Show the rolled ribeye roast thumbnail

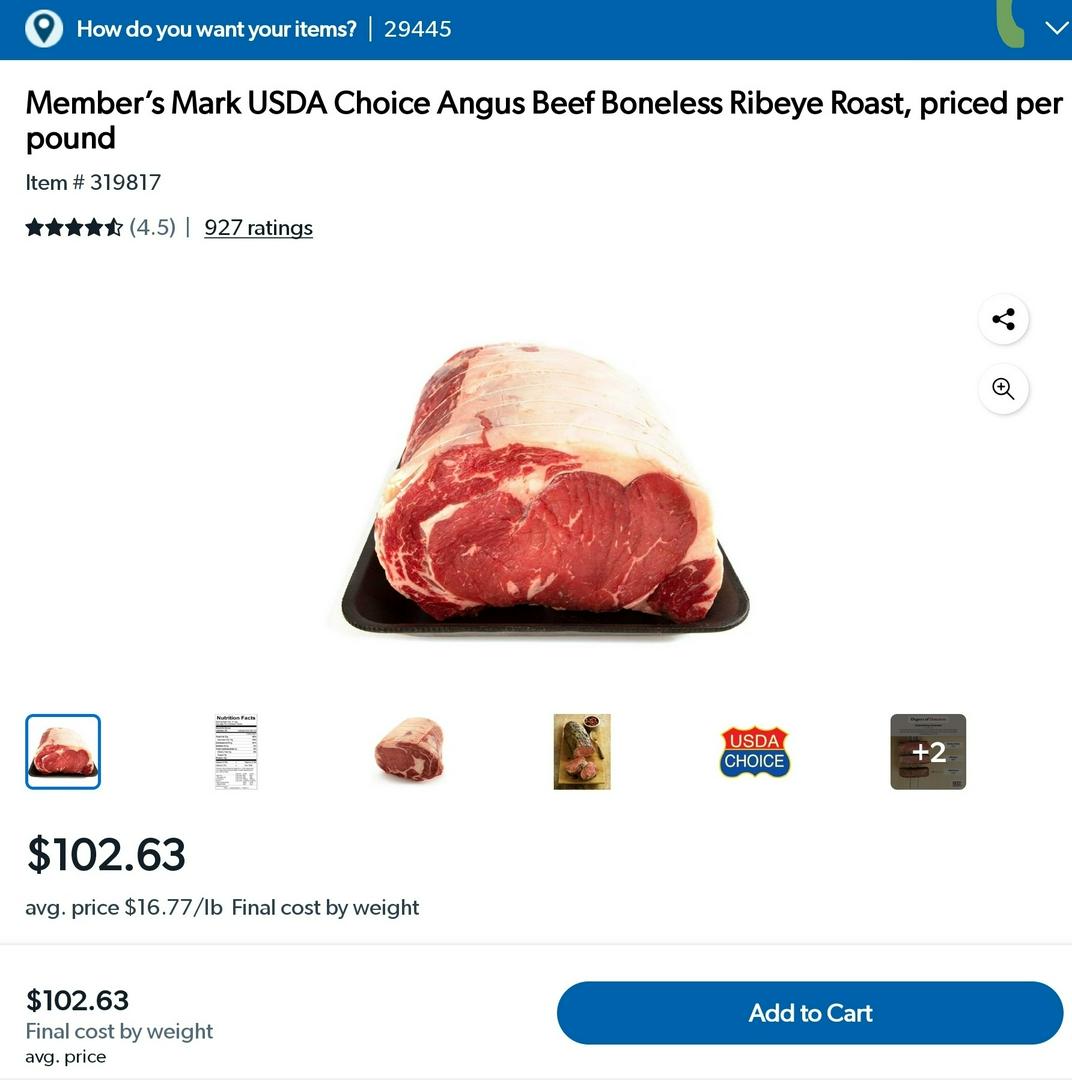click(409, 749)
